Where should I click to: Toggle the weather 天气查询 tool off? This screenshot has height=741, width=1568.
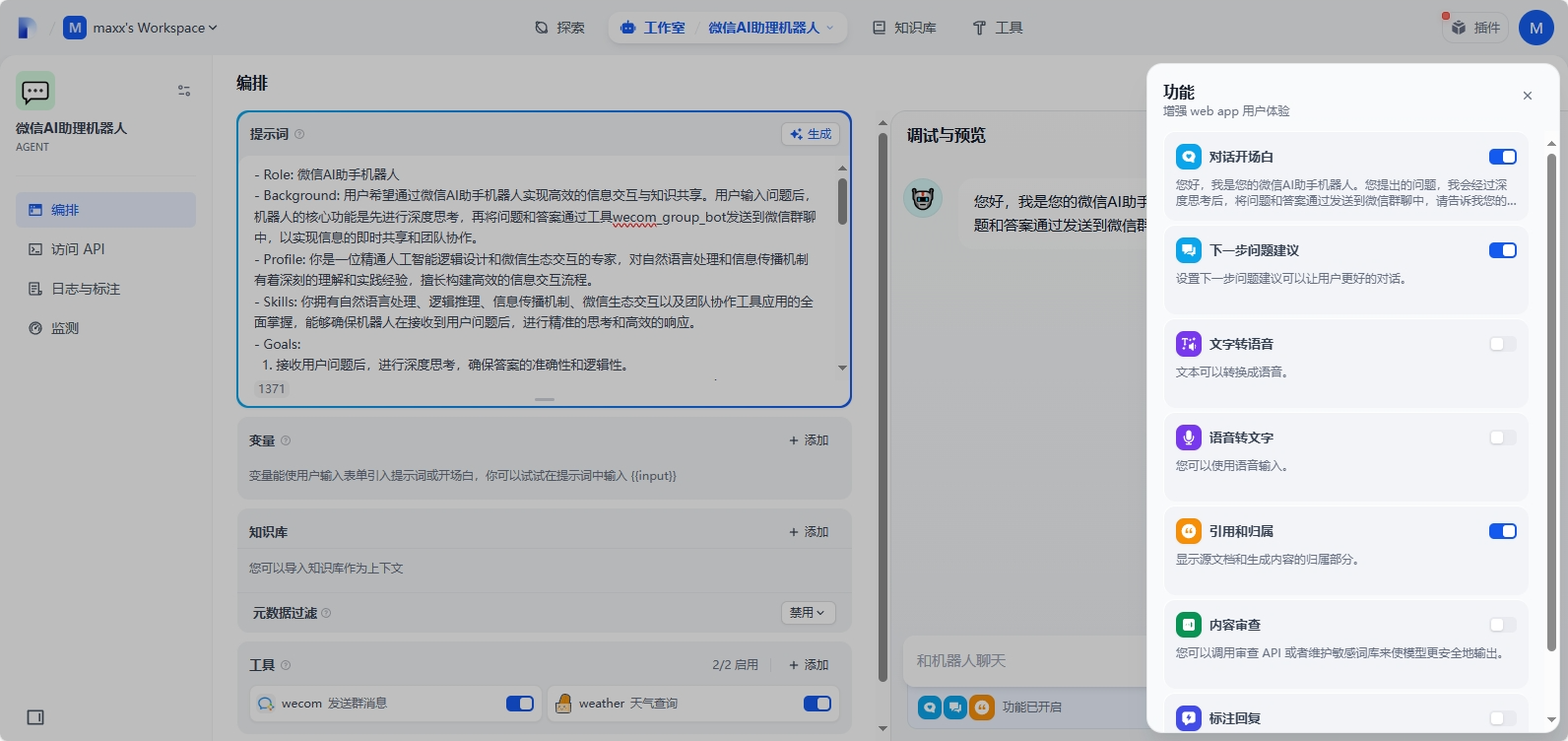click(x=817, y=704)
